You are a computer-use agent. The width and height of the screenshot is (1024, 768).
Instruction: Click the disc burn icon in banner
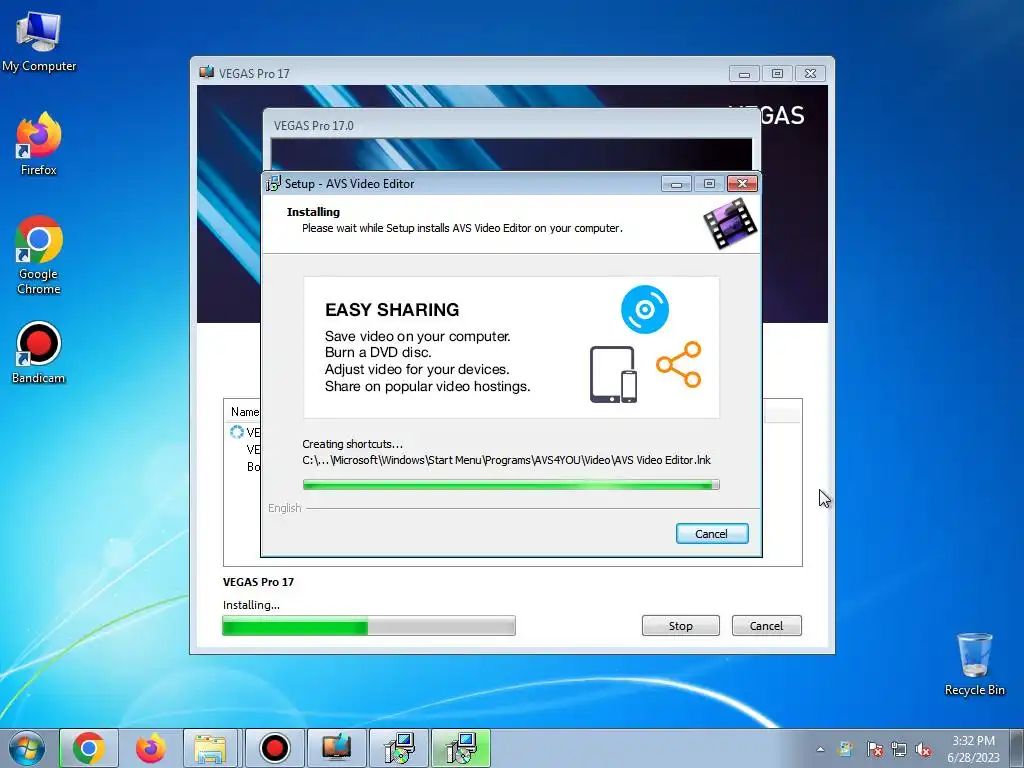click(x=645, y=310)
